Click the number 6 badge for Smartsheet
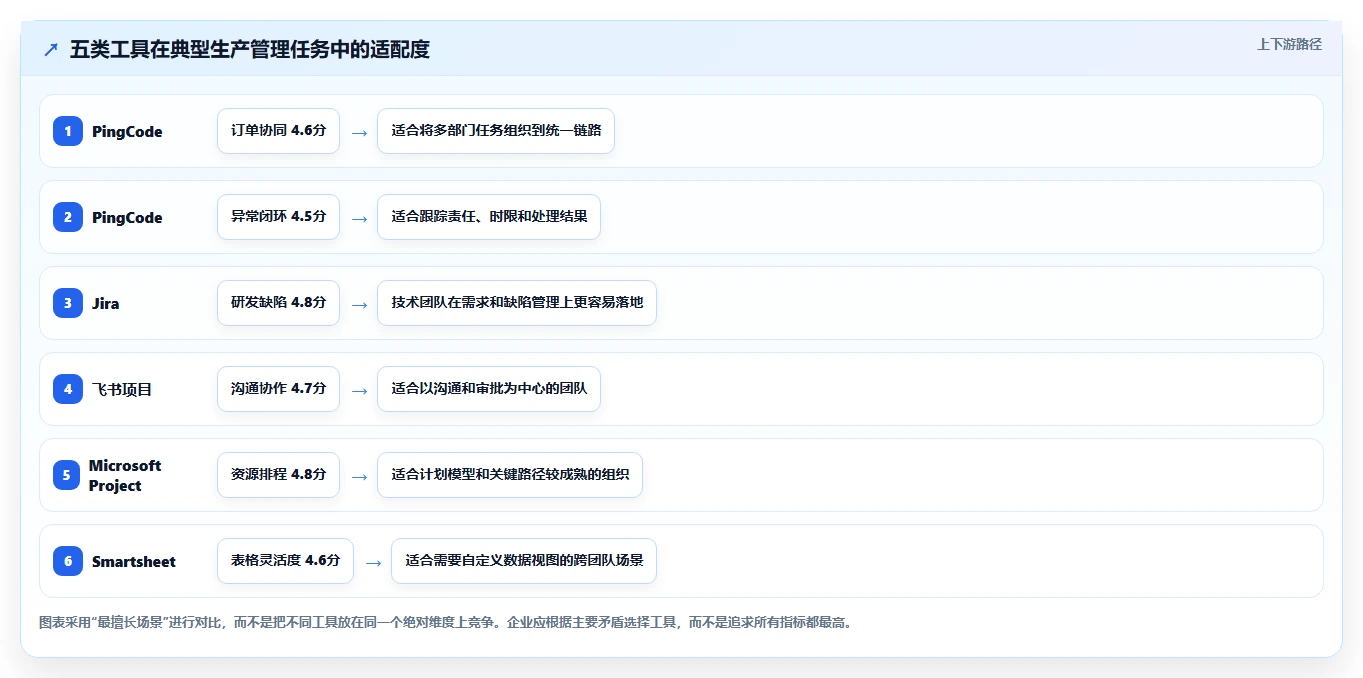This screenshot has height=678, width=1363. tap(68, 561)
